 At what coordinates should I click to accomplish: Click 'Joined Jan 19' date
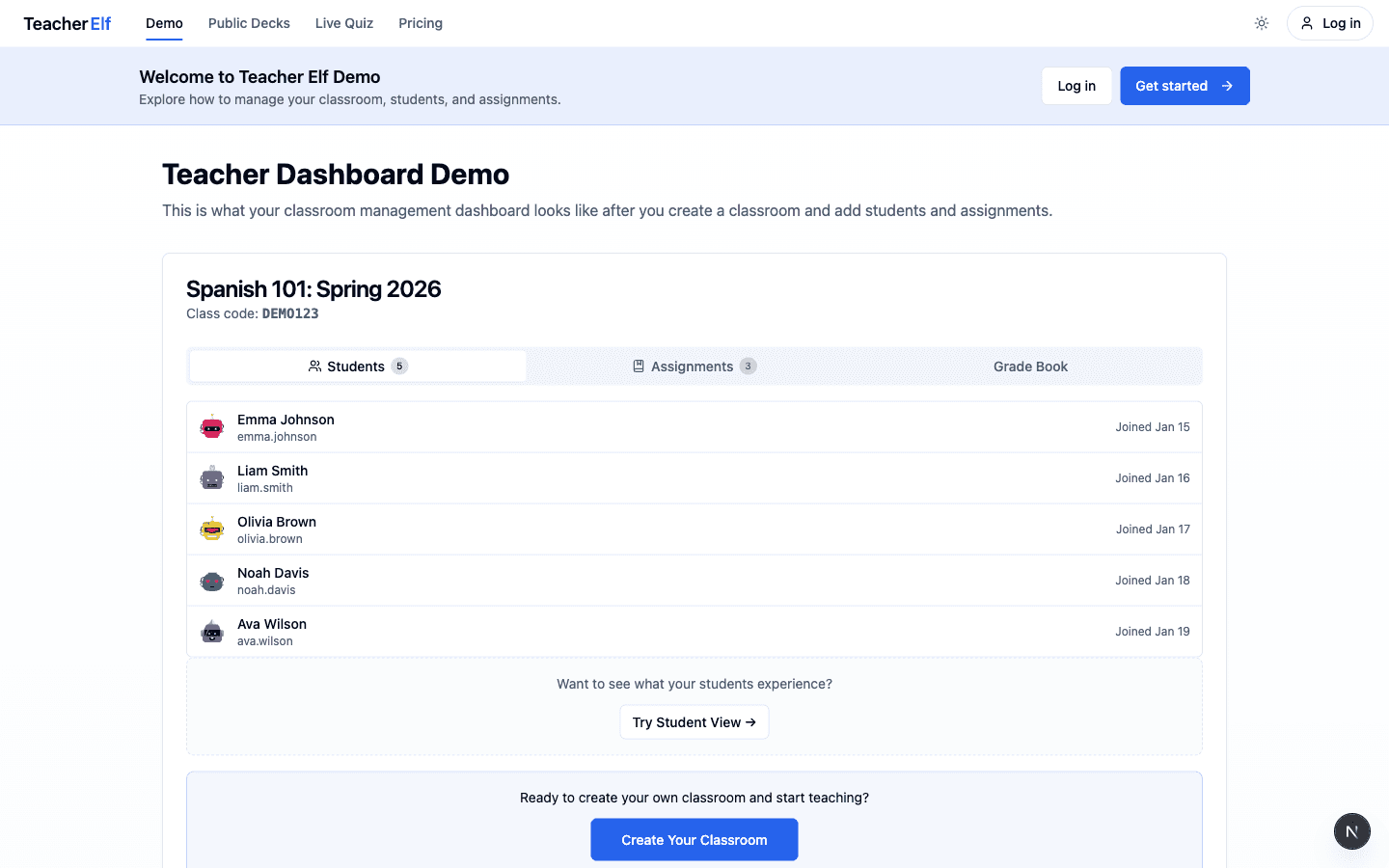click(1153, 632)
